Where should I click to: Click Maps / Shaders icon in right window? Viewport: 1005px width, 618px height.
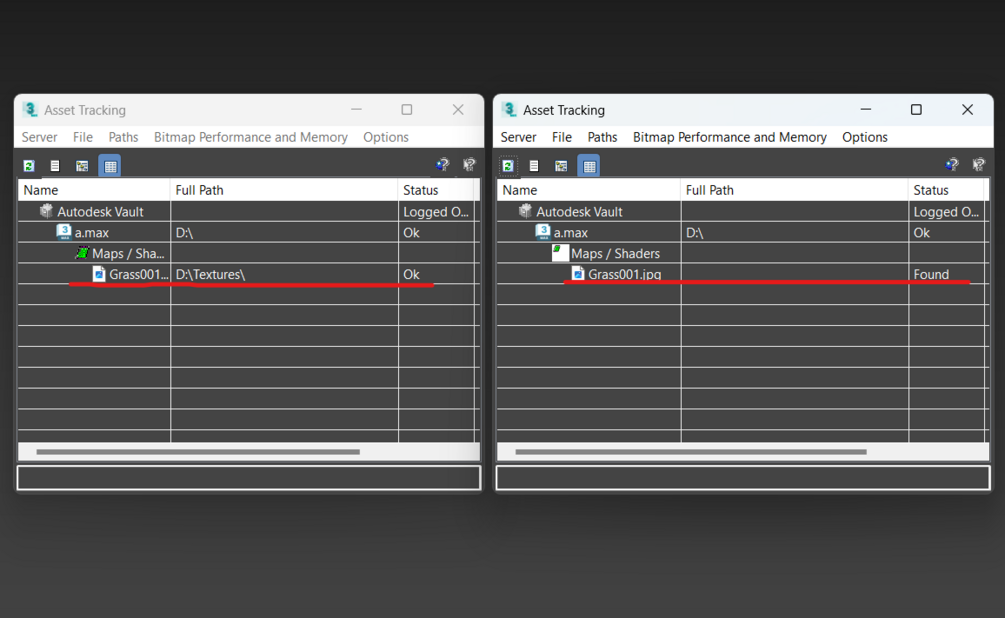tap(560, 253)
